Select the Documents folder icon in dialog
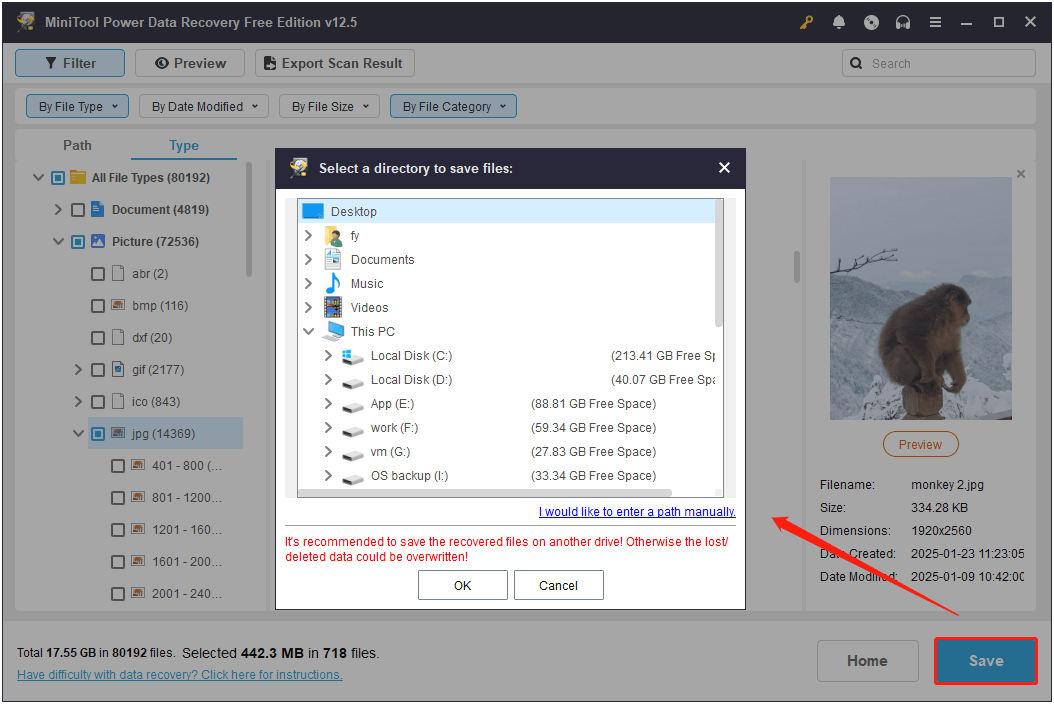1054x705 pixels. [333, 259]
